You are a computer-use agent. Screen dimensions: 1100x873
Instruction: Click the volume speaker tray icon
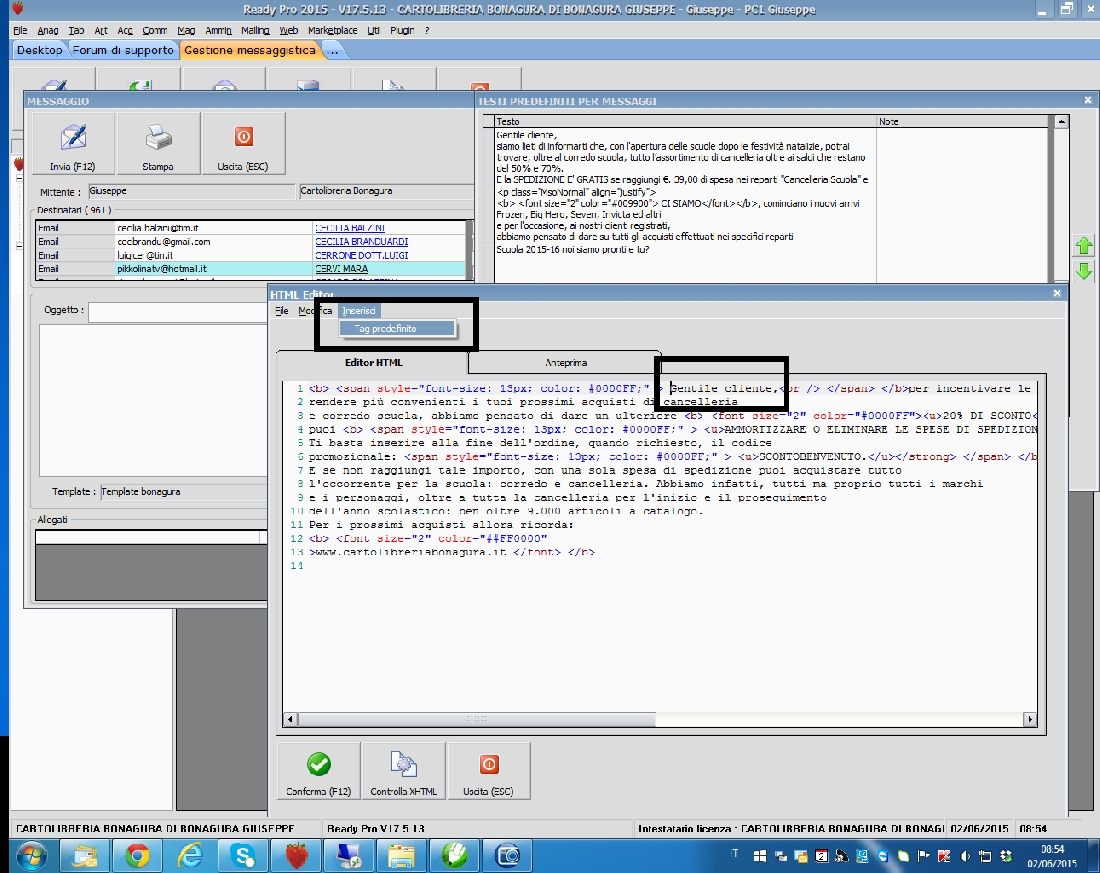click(x=965, y=856)
